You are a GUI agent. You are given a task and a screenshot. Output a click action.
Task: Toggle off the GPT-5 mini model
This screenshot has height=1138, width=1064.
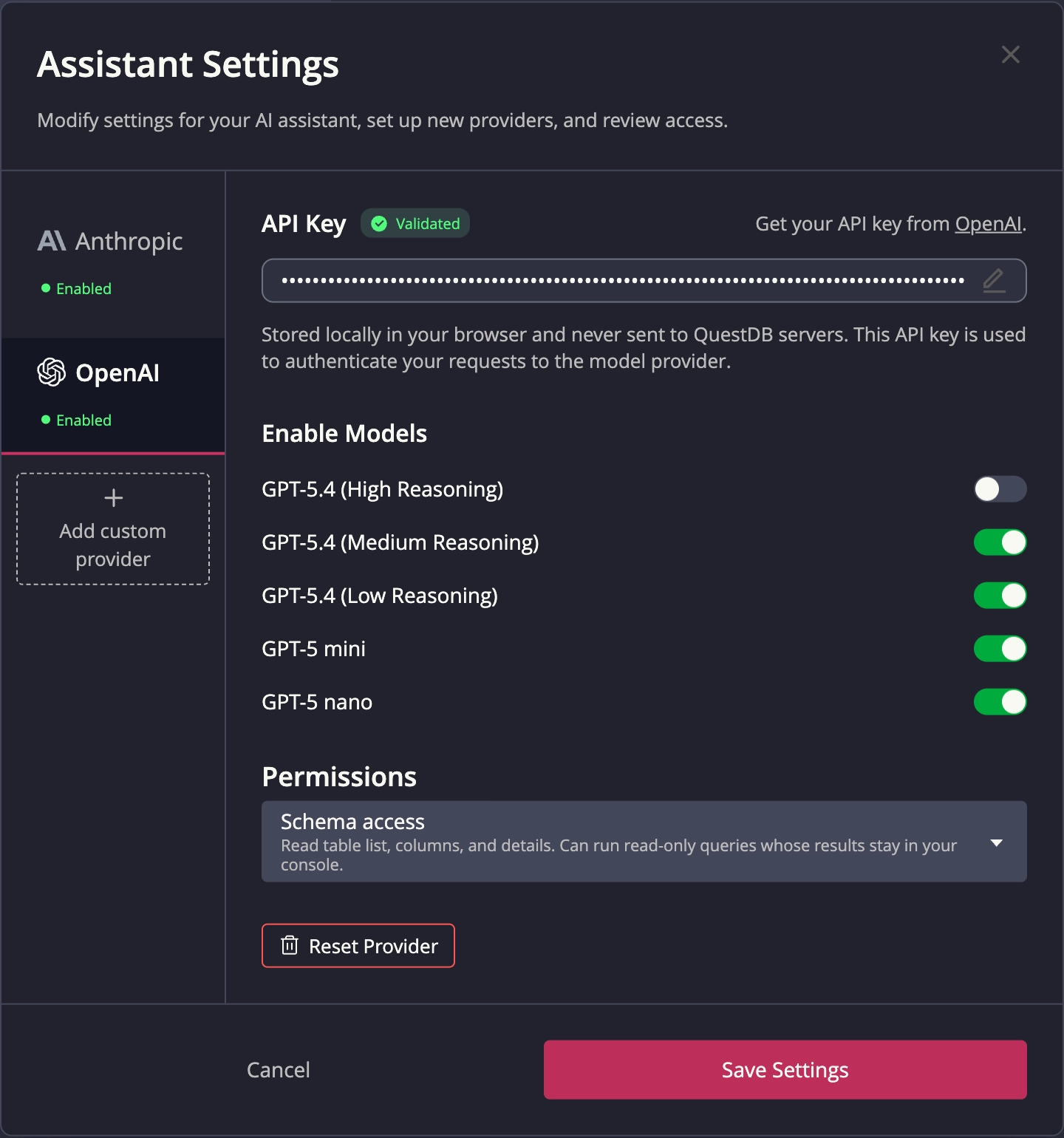pos(1000,649)
